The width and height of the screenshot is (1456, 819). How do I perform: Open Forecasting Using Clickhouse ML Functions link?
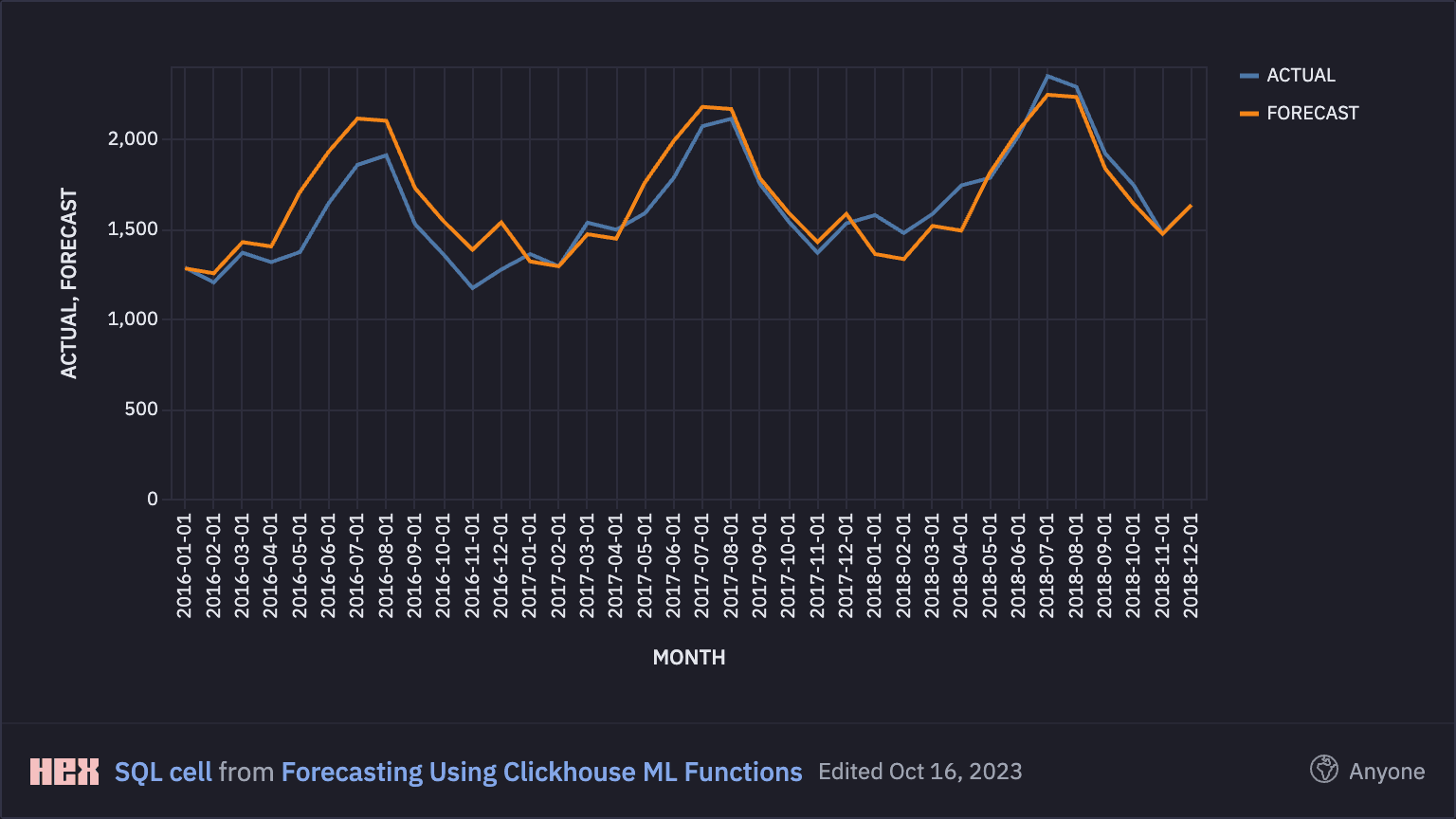click(x=541, y=772)
